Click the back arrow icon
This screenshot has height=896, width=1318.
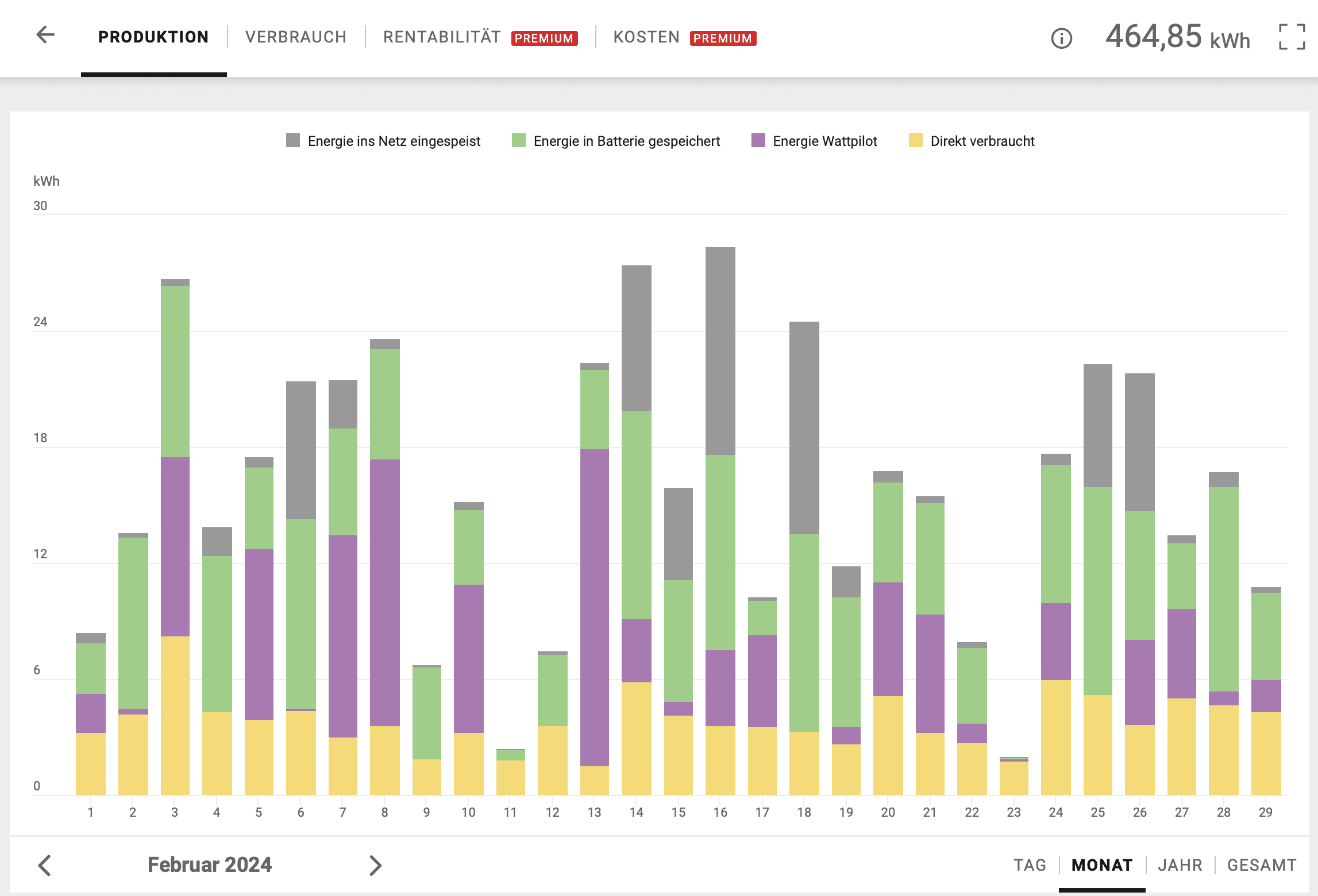(45, 35)
